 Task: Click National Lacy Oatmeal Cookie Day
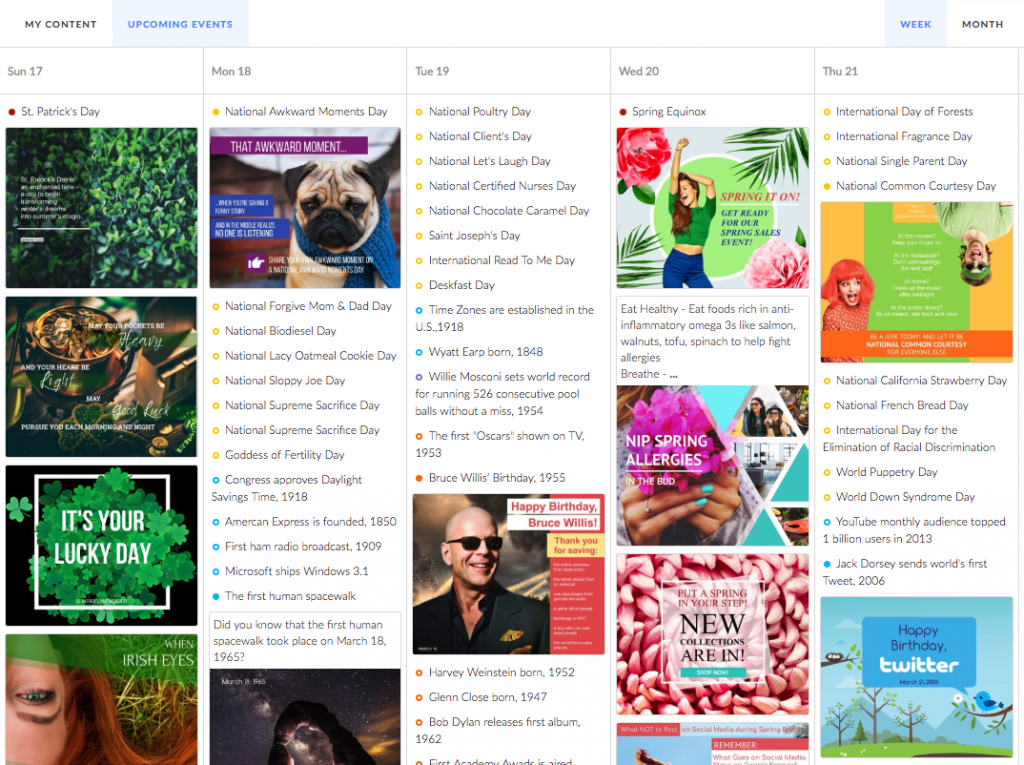[310, 355]
